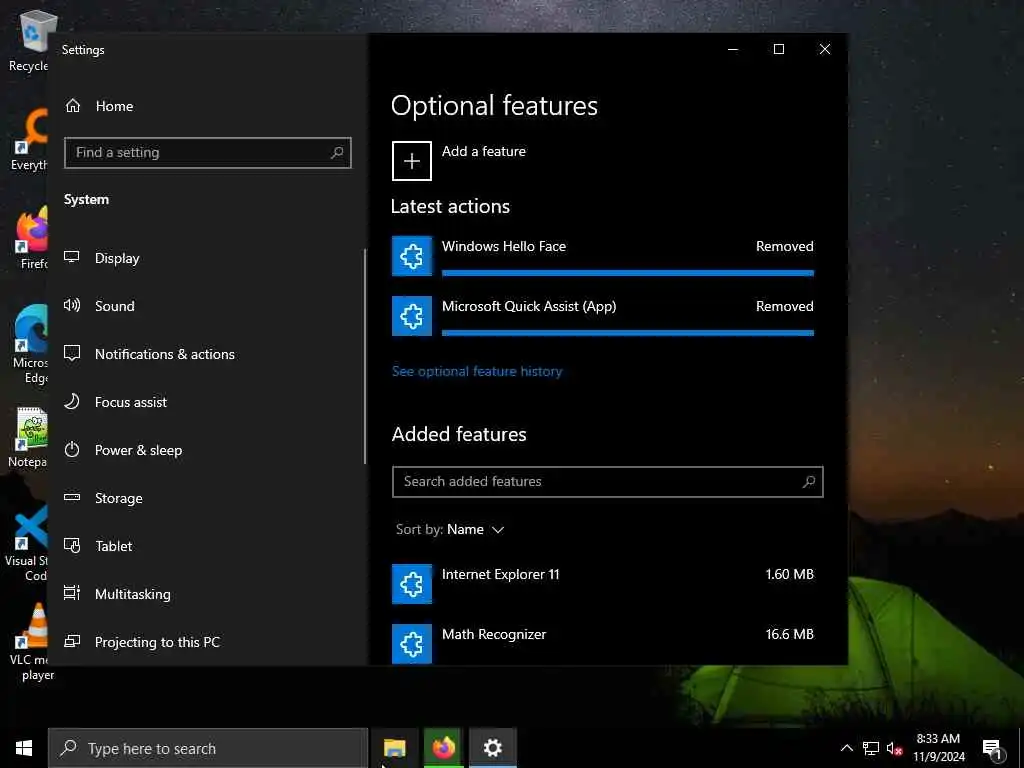
Task: Open Display settings
Action: (x=206, y=258)
